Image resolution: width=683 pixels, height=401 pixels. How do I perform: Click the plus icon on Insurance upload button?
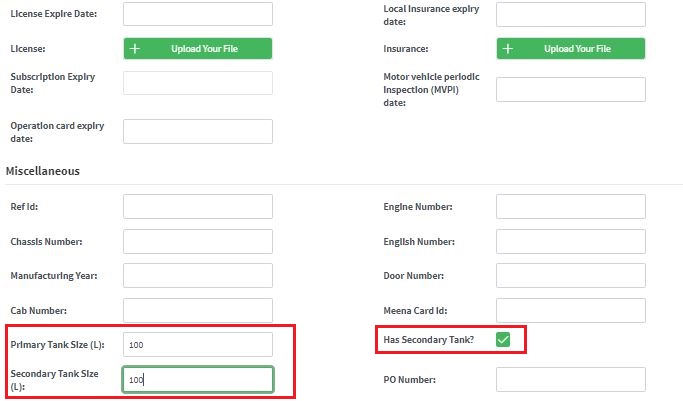[508, 49]
